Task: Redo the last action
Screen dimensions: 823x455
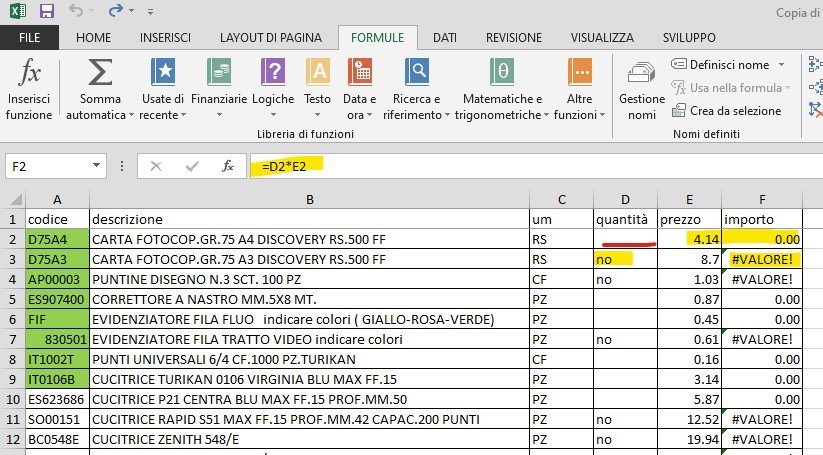Action: [x=115, y=10]
